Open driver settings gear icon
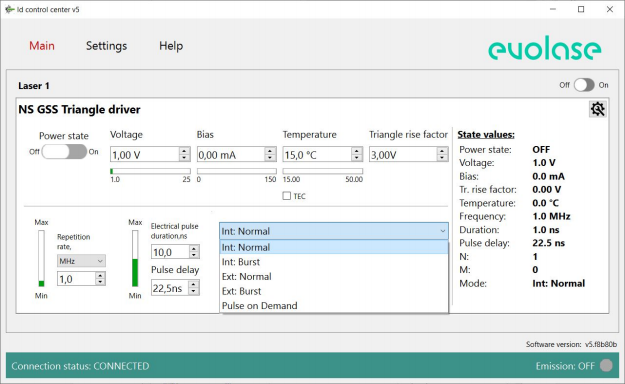Image resolution: width=625 pixels, height=384 pixels. tap(597, 109)
